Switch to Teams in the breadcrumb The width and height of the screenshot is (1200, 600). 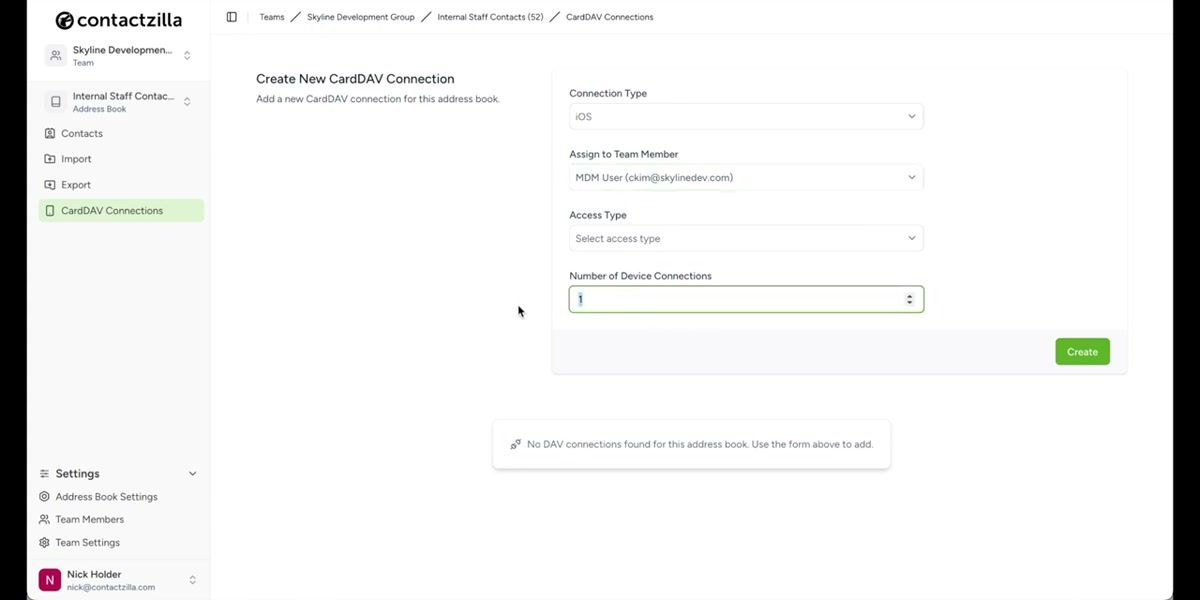click(x=271, y=16)
